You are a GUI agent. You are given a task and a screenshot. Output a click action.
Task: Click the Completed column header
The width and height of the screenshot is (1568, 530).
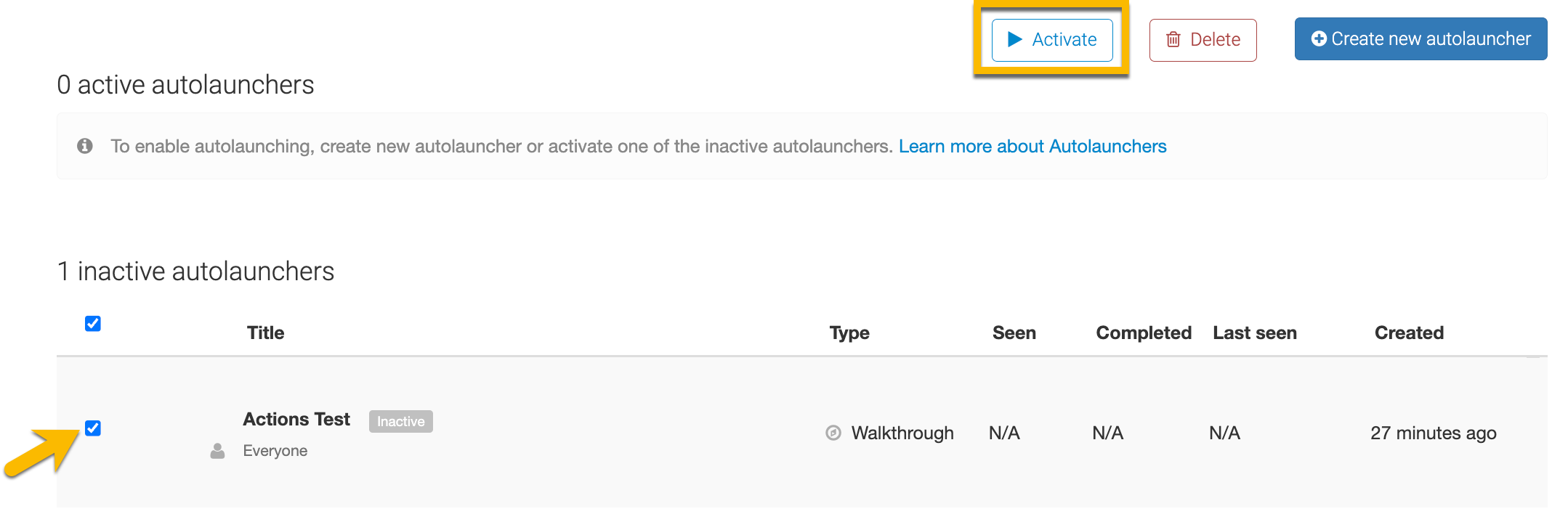(1143, 333)
